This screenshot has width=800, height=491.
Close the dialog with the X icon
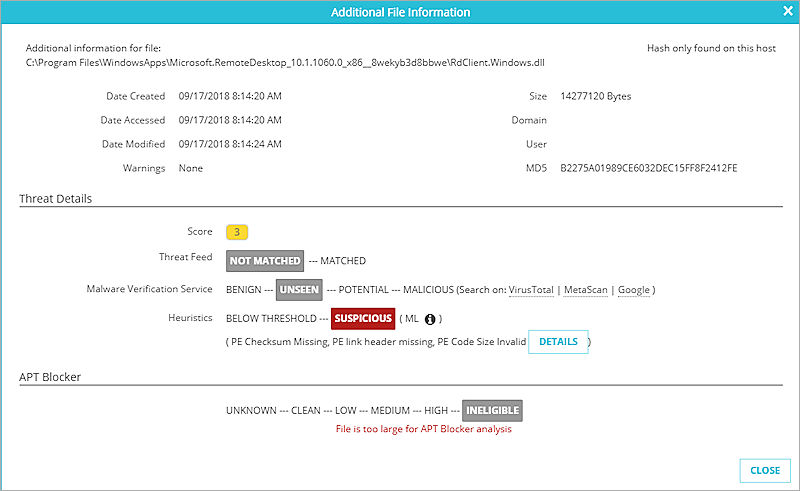[788, 12]
